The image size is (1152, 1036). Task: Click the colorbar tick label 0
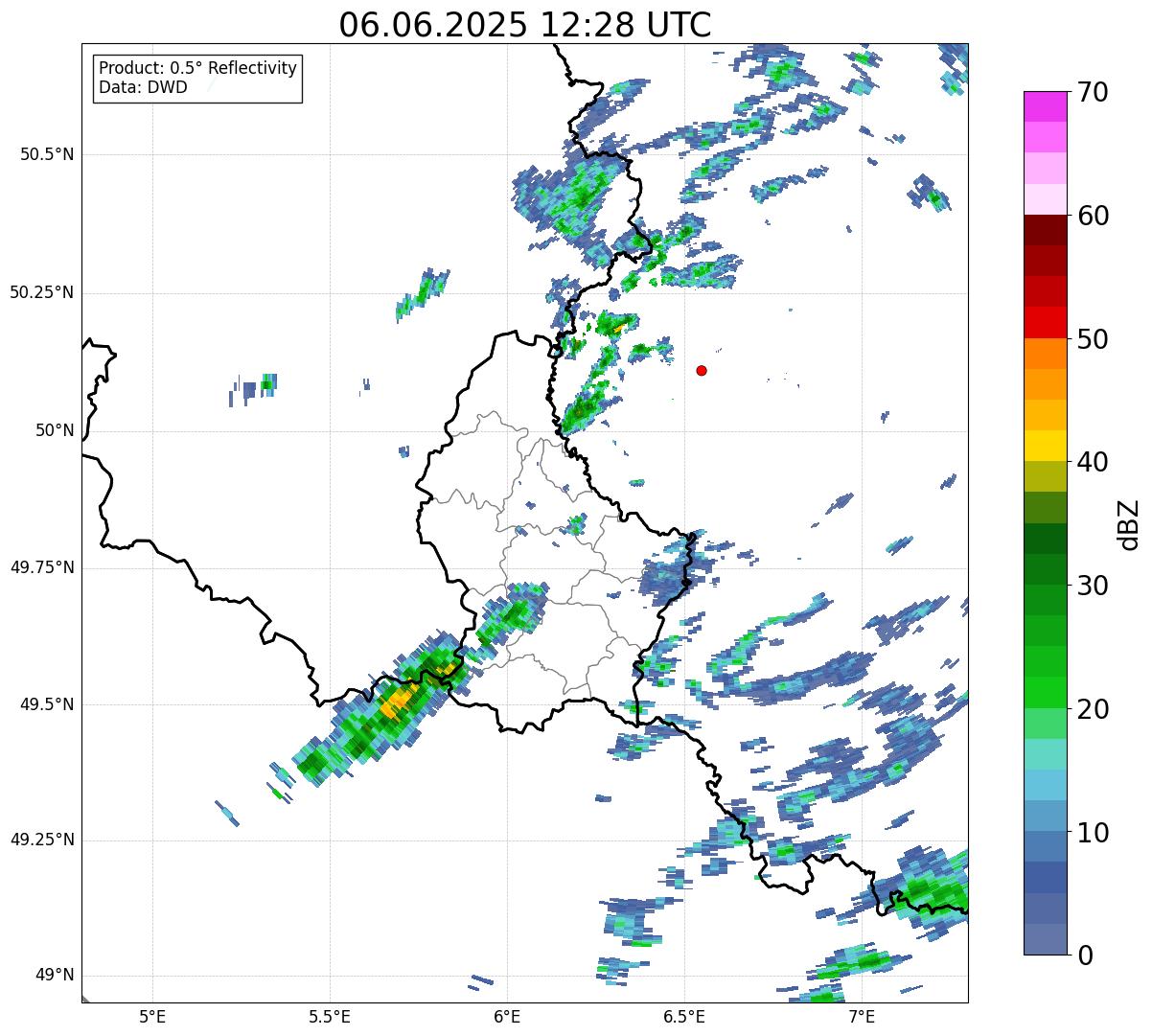coord(1084,955)
